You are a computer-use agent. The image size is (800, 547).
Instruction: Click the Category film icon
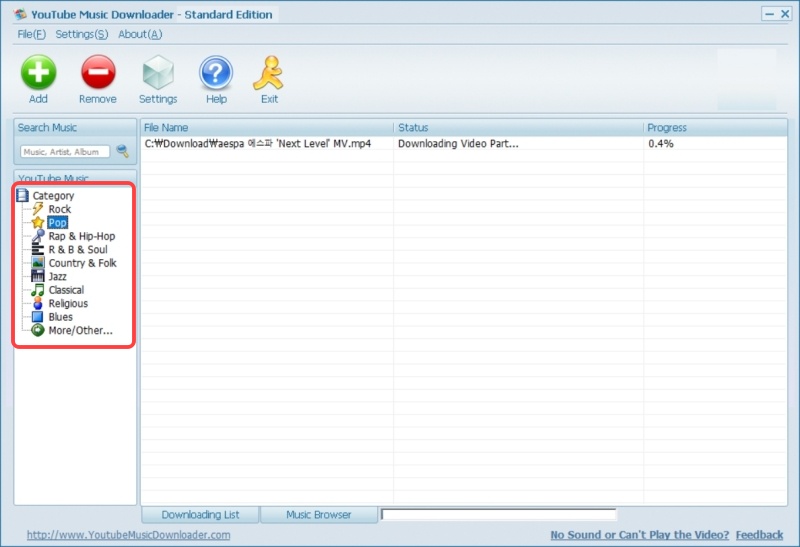22,195
